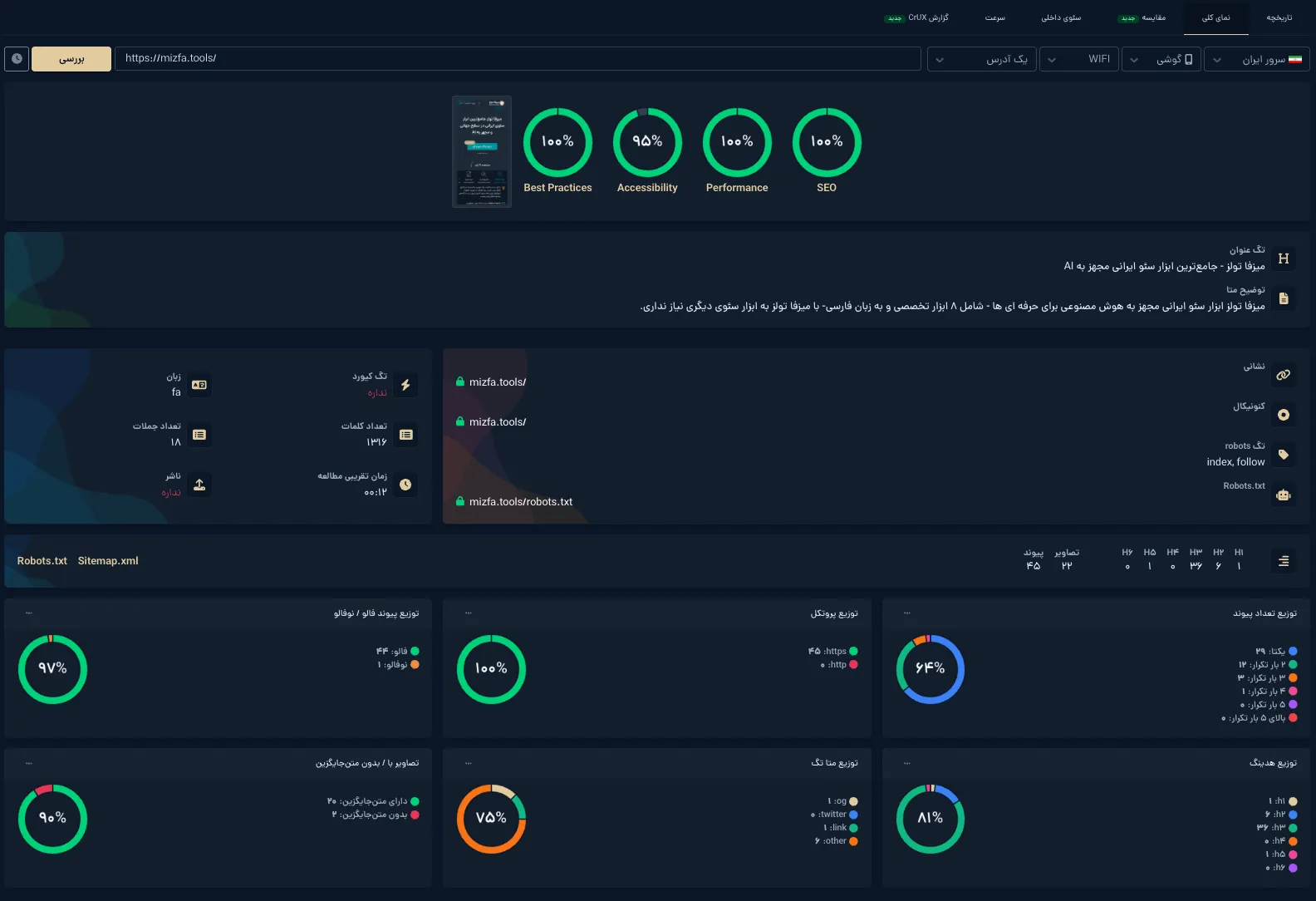Image resolution: width=1316 pixels, height=901 pixels.
Task: Open the more menu on توزیع پروتکل card
Action: click(x=468, y=613)
